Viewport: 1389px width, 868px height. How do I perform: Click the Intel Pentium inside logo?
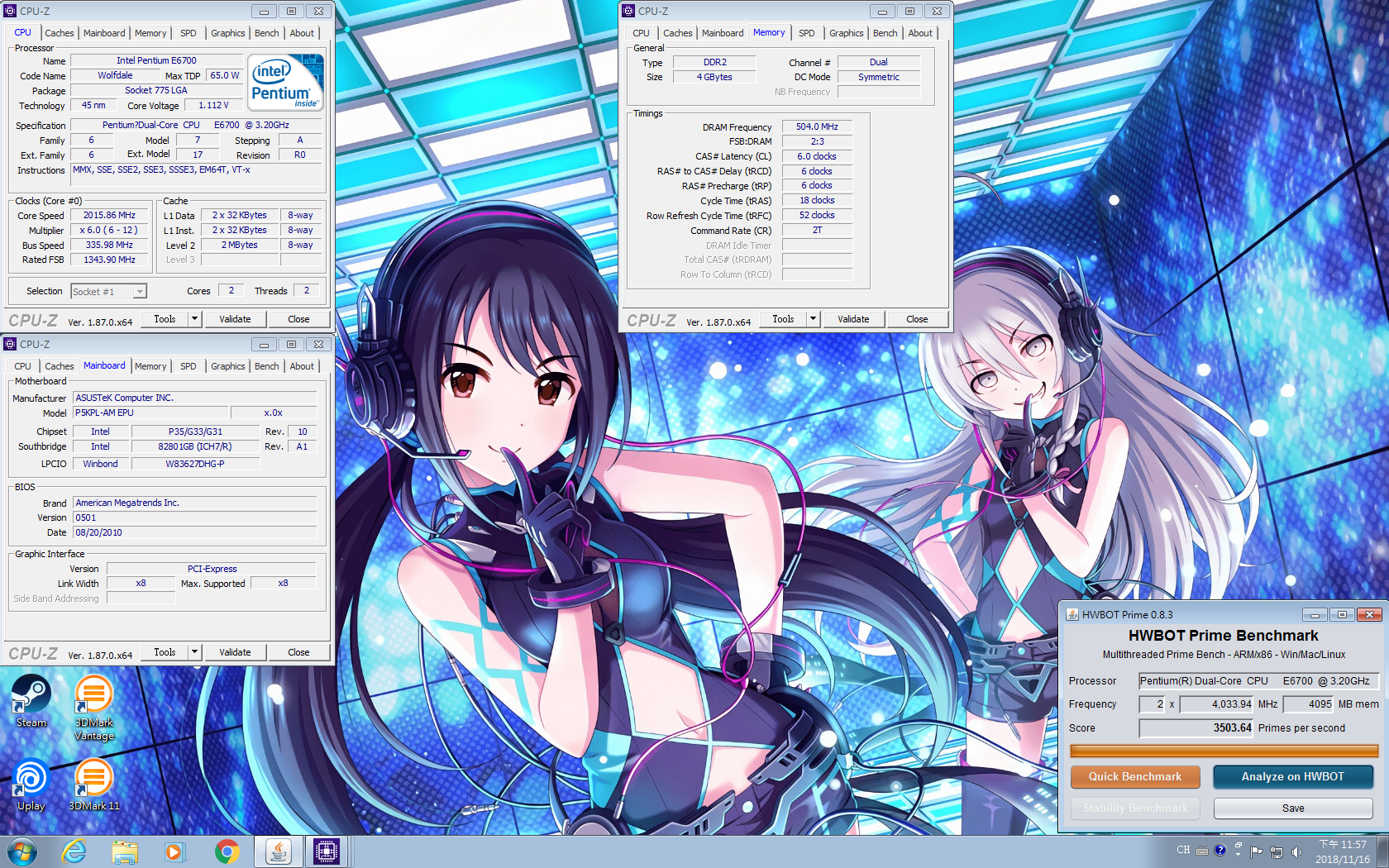(286, 83)
